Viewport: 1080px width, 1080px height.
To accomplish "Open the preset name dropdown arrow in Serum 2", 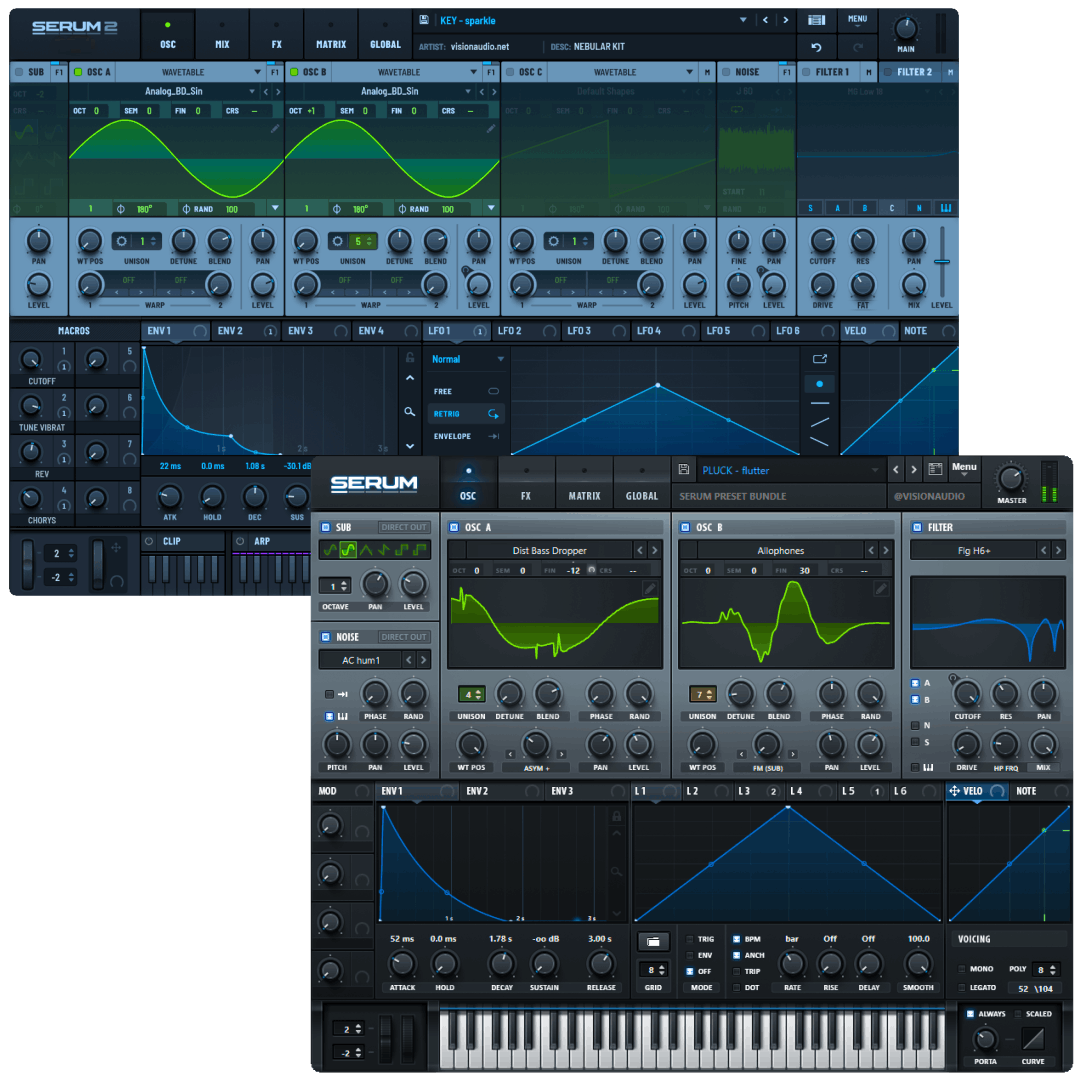I will (743, 20).
